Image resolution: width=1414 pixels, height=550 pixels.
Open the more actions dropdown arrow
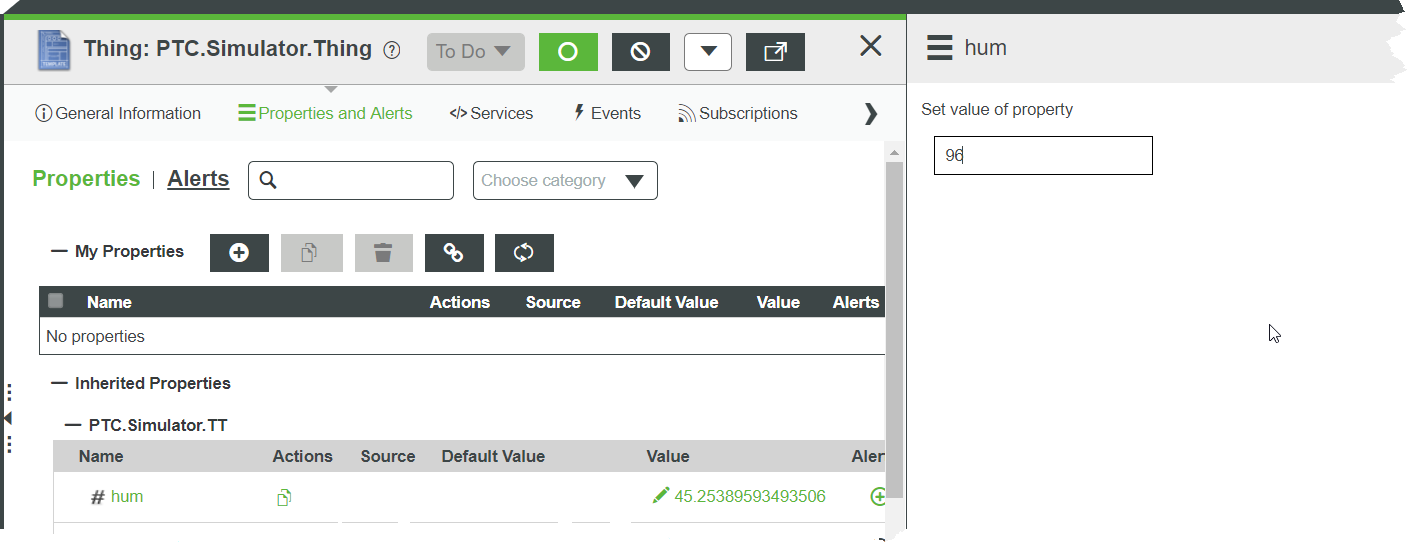pyautogui.click(x=708, y=52)
